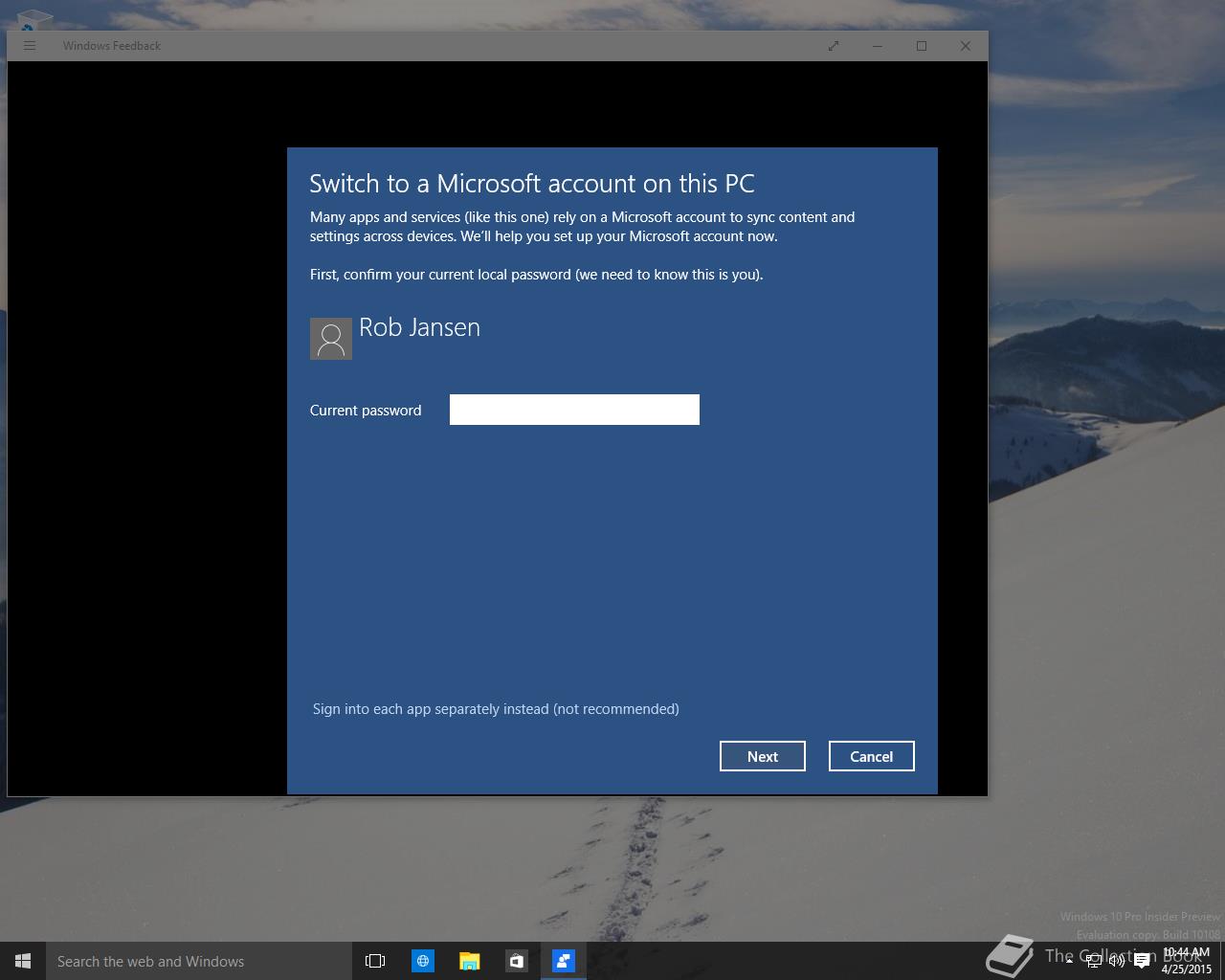Screen dimensions: 1225x980
Task: Click the taskbar clock showing 10:44 AM
Action: (x=1187, y=961)
